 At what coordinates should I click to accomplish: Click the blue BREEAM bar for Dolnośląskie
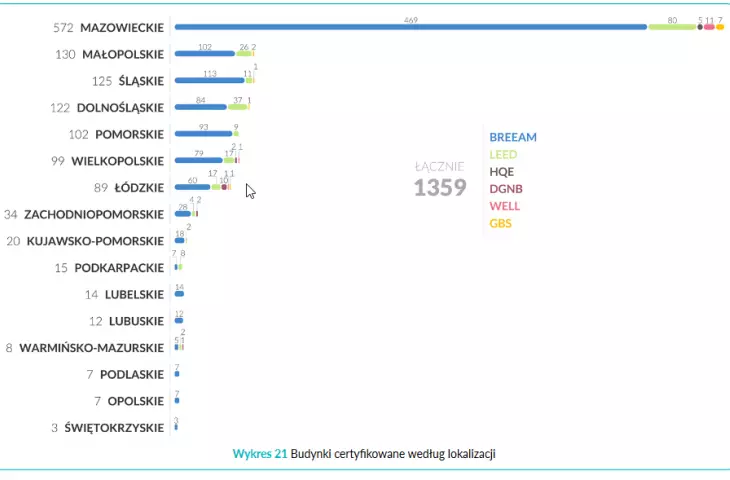(x=201, y=107)
